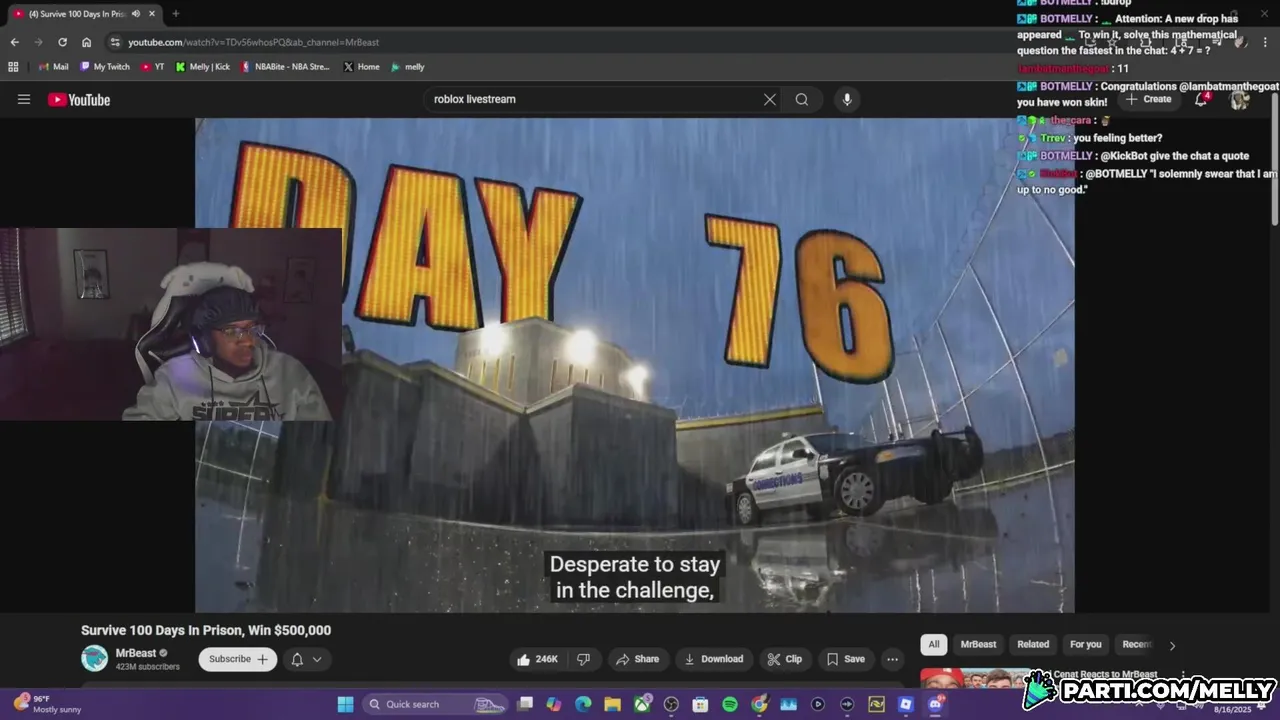The width and height of the screenshot is (1280, 720).
Task: View site information icon in address bar
Action: point(115,42)
